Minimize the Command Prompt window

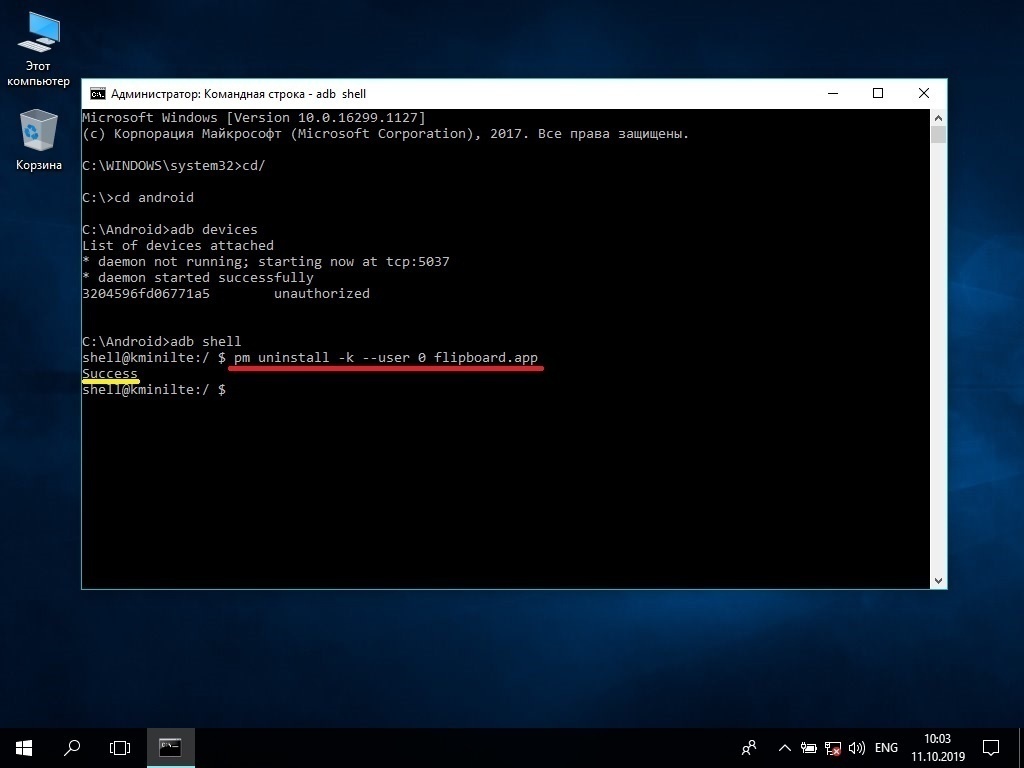[833, 93]
